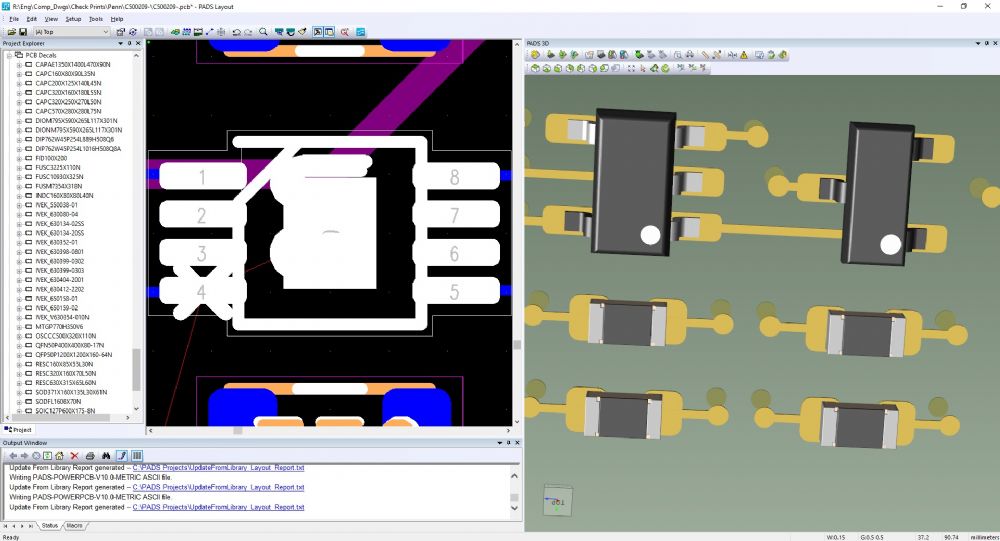Open the Help menu

117,19
